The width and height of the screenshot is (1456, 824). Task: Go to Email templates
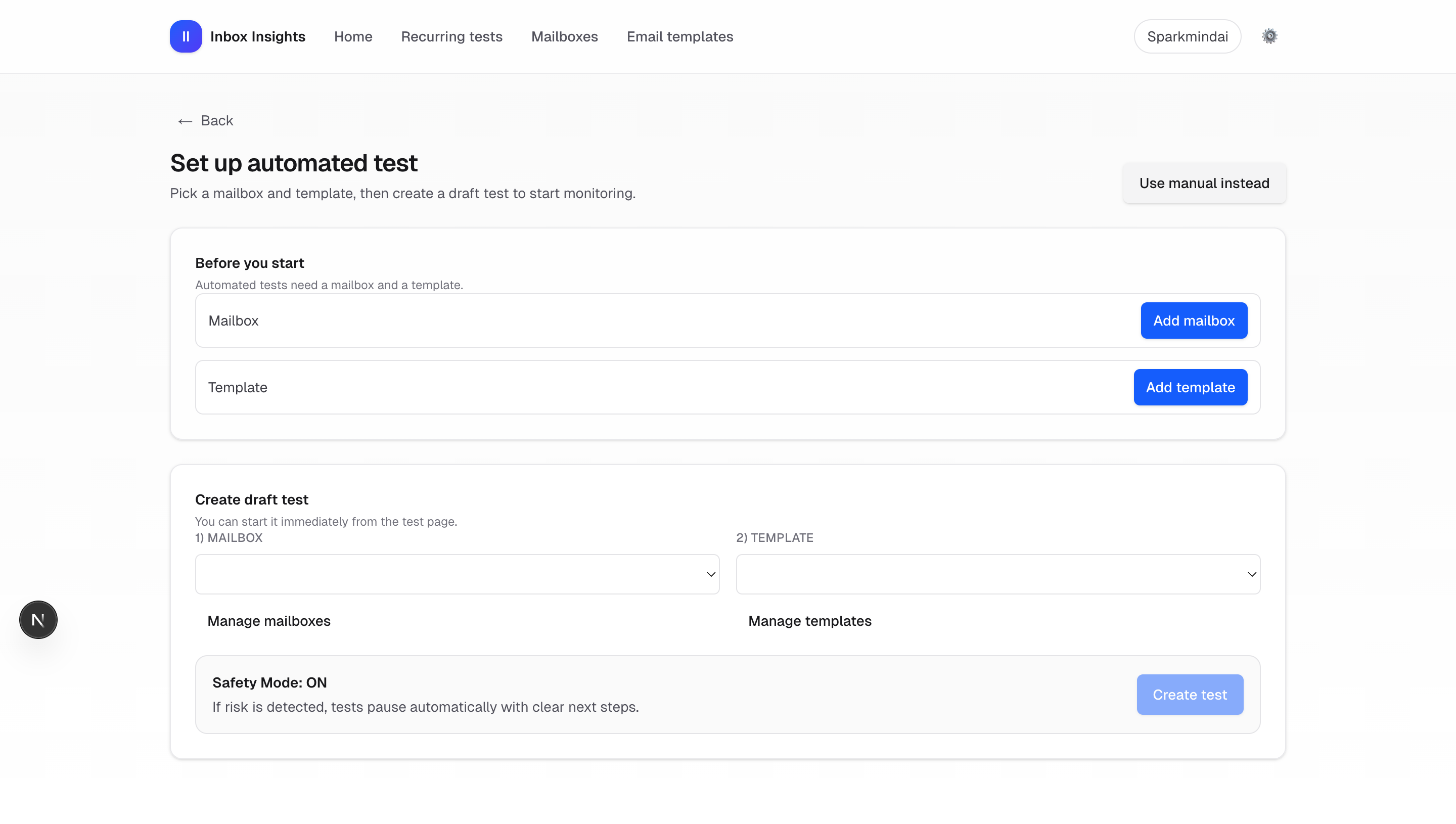679,36
